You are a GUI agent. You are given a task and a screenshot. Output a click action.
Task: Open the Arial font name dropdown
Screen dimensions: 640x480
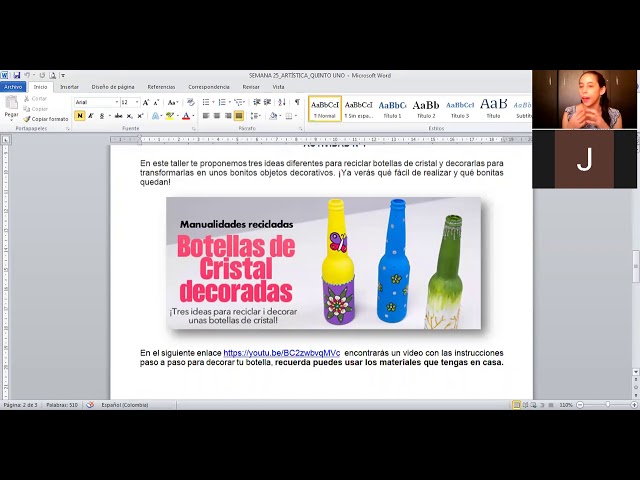coord(117,102)
